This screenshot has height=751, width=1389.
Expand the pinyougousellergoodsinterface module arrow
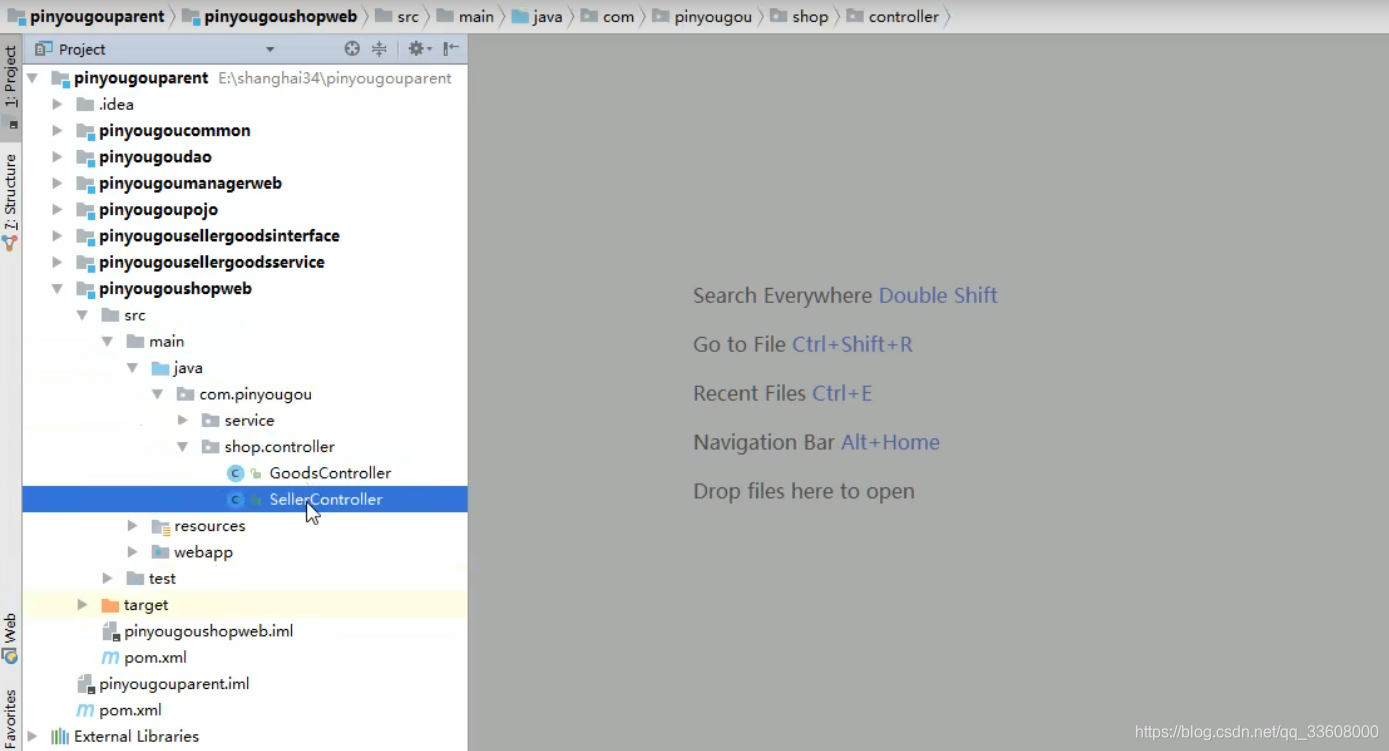click(57, 236)
